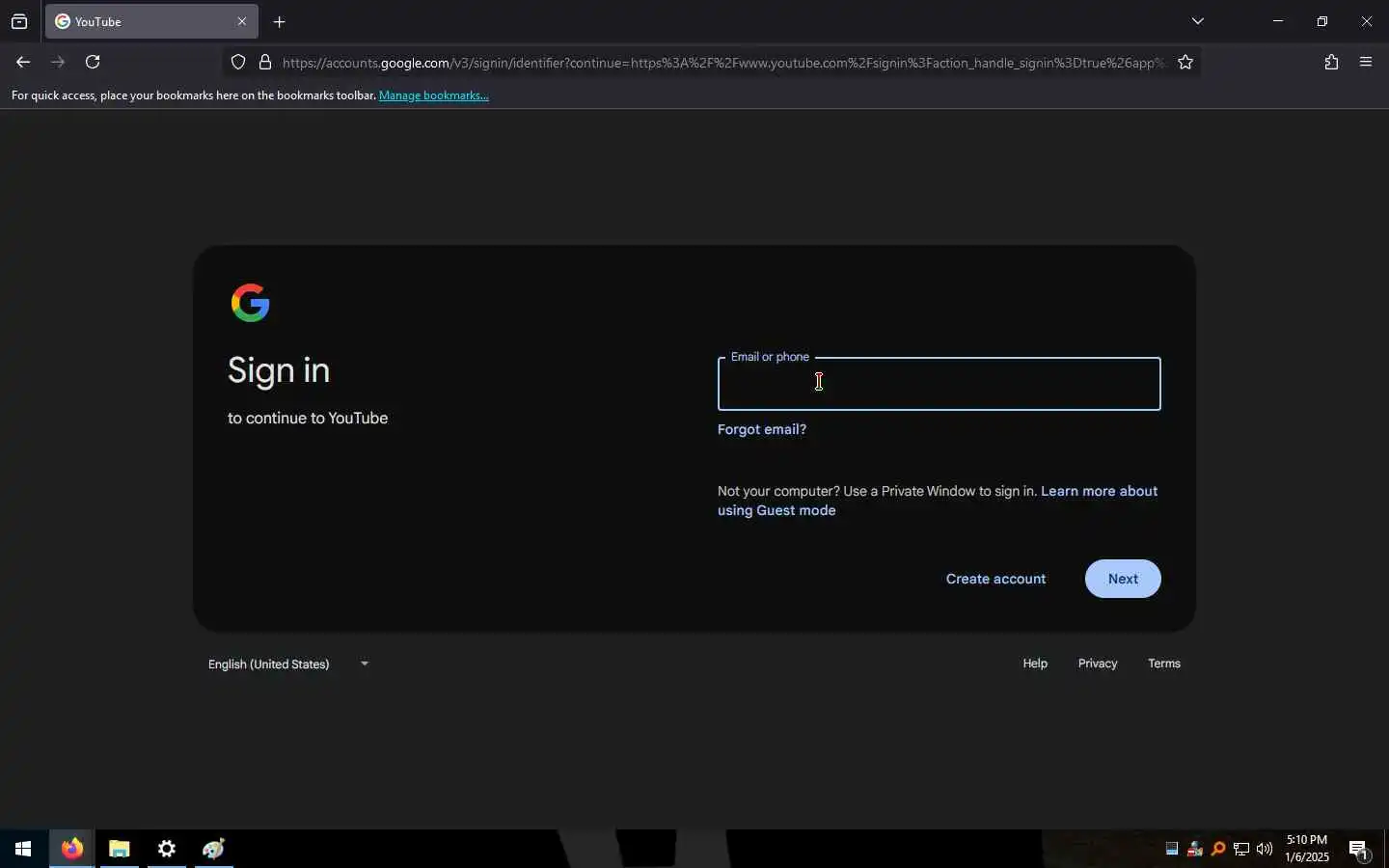1389x868 pixels.
Task: Restore down the browser window
Action: click(x=1322, y=21)
